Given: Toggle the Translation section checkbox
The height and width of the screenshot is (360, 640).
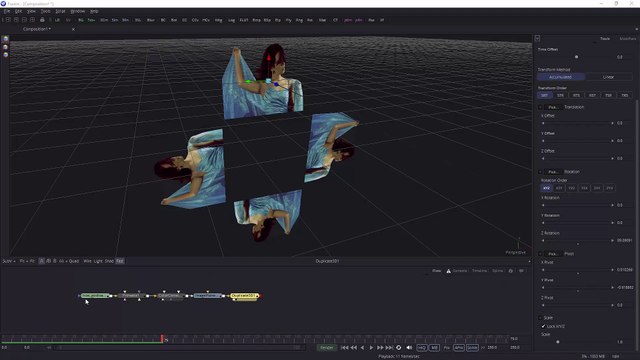Looking at the screenshot, I should click(x=540, y=107).
